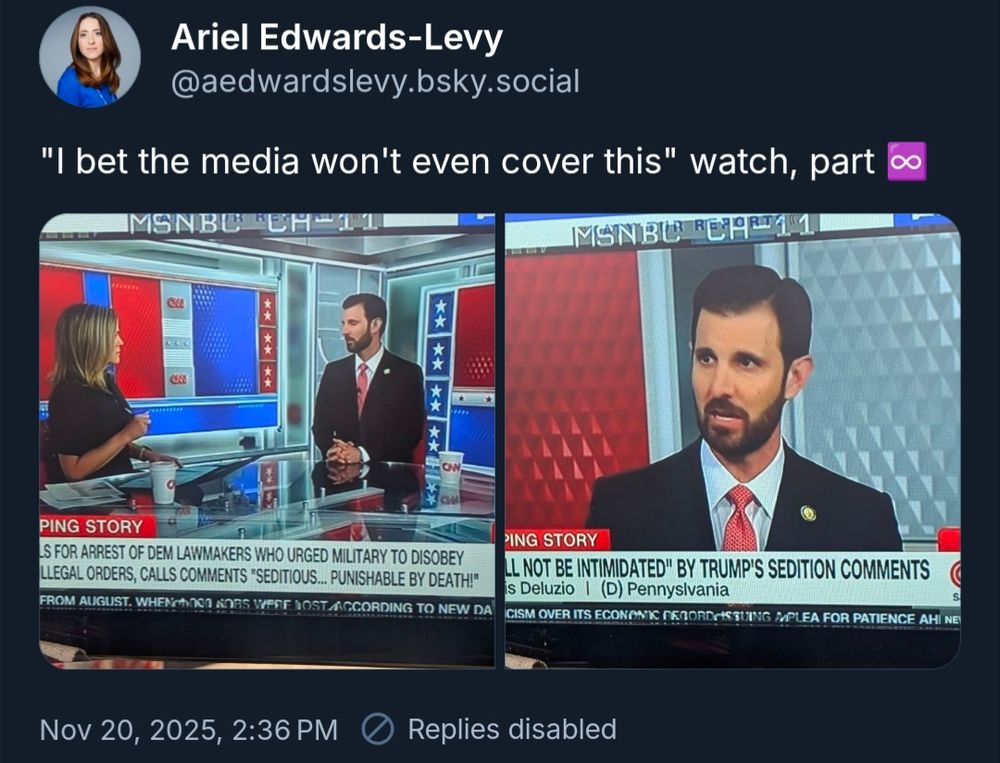Click the lapel pin on congressman's jacket
This screenshot has width=1000, height=763.
tap(808, 512)
